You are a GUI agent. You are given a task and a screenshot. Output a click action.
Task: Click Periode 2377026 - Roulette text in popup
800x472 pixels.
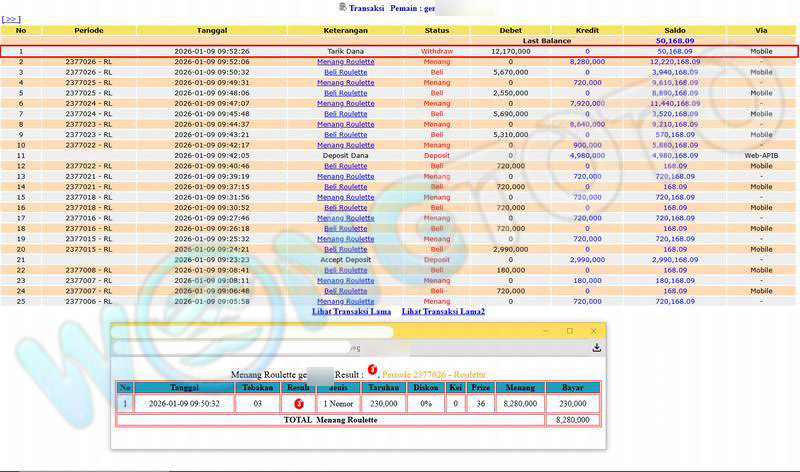(x=433, y=374)
